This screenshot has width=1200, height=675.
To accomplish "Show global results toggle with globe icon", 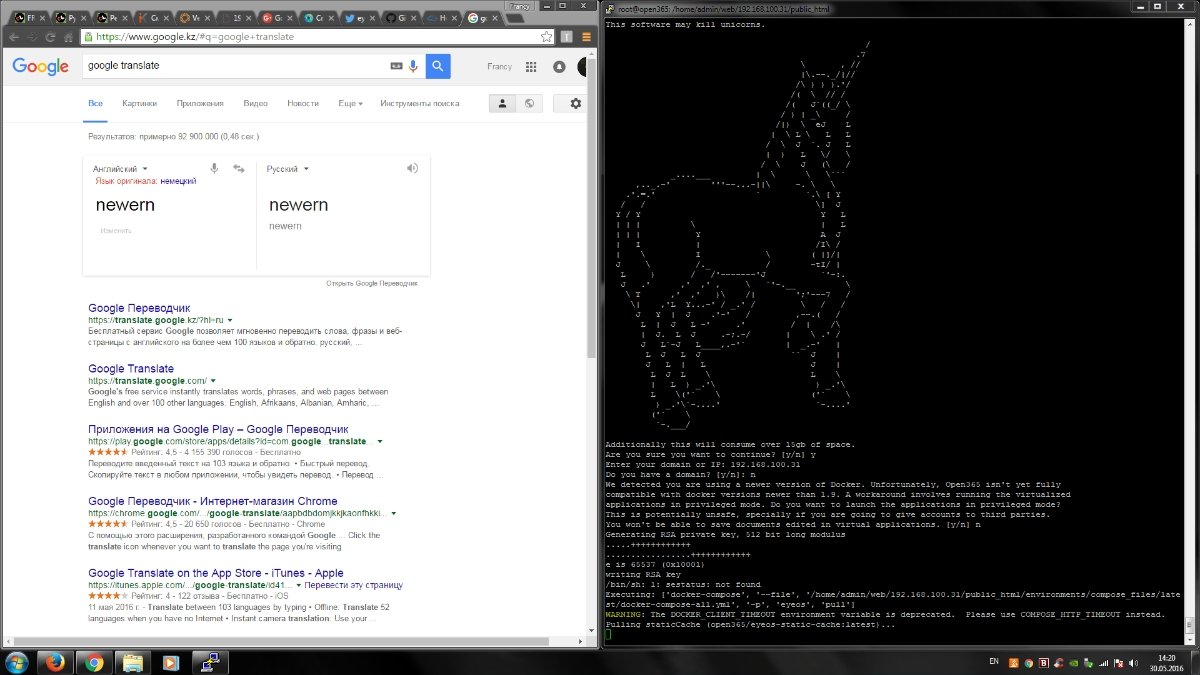I will pyautogui.click(x=529, y=103).
